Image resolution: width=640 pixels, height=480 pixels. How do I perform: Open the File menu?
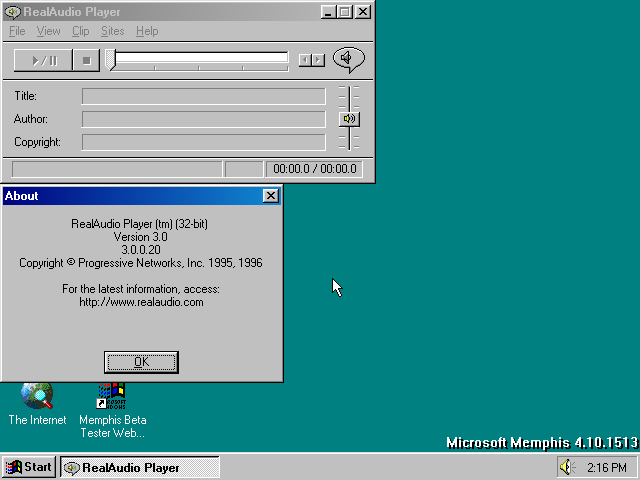pyautogui.click(x=17, y=31)
